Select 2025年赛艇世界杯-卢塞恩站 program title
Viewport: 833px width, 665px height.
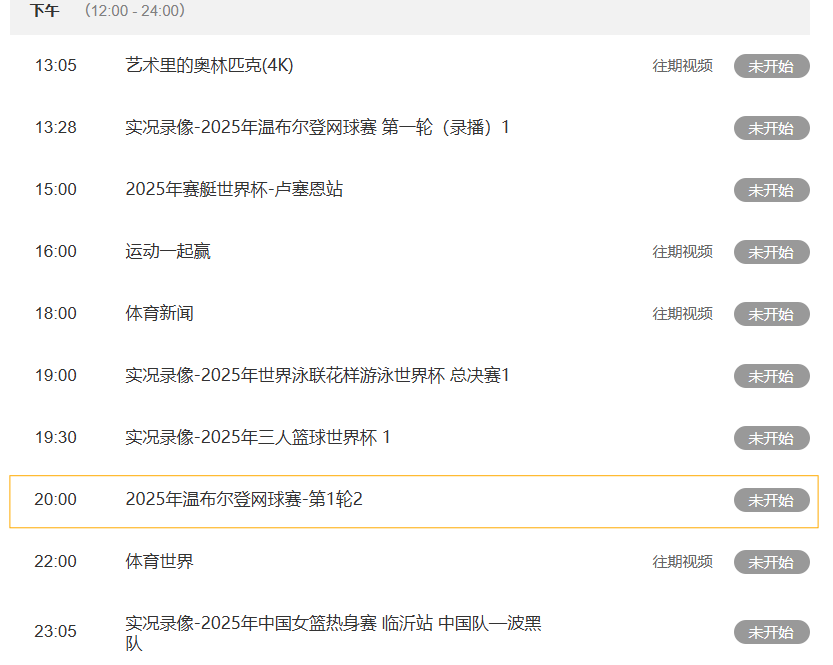coord(234,189)
